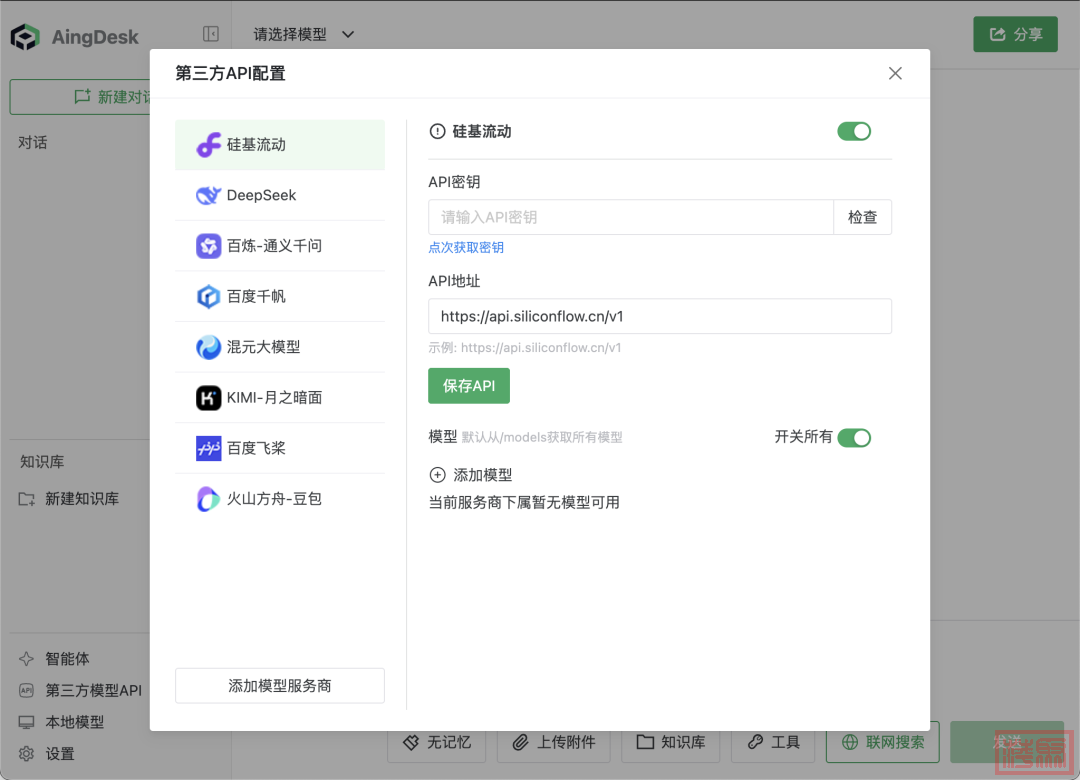
Task: Click the globe icon for 联网搜索
Action: [x=850, y=742]
